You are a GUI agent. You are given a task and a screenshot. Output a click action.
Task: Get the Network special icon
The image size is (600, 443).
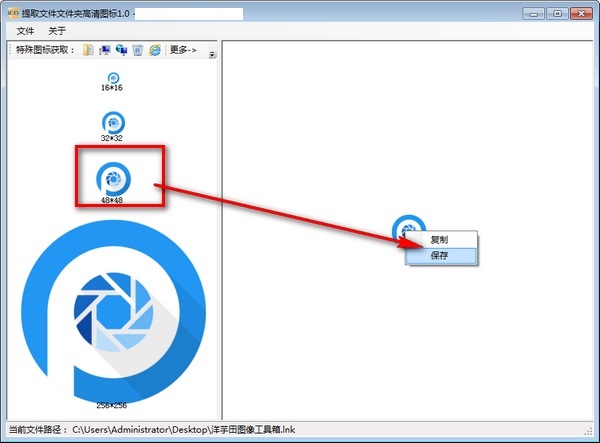click(x=121, y=50)
